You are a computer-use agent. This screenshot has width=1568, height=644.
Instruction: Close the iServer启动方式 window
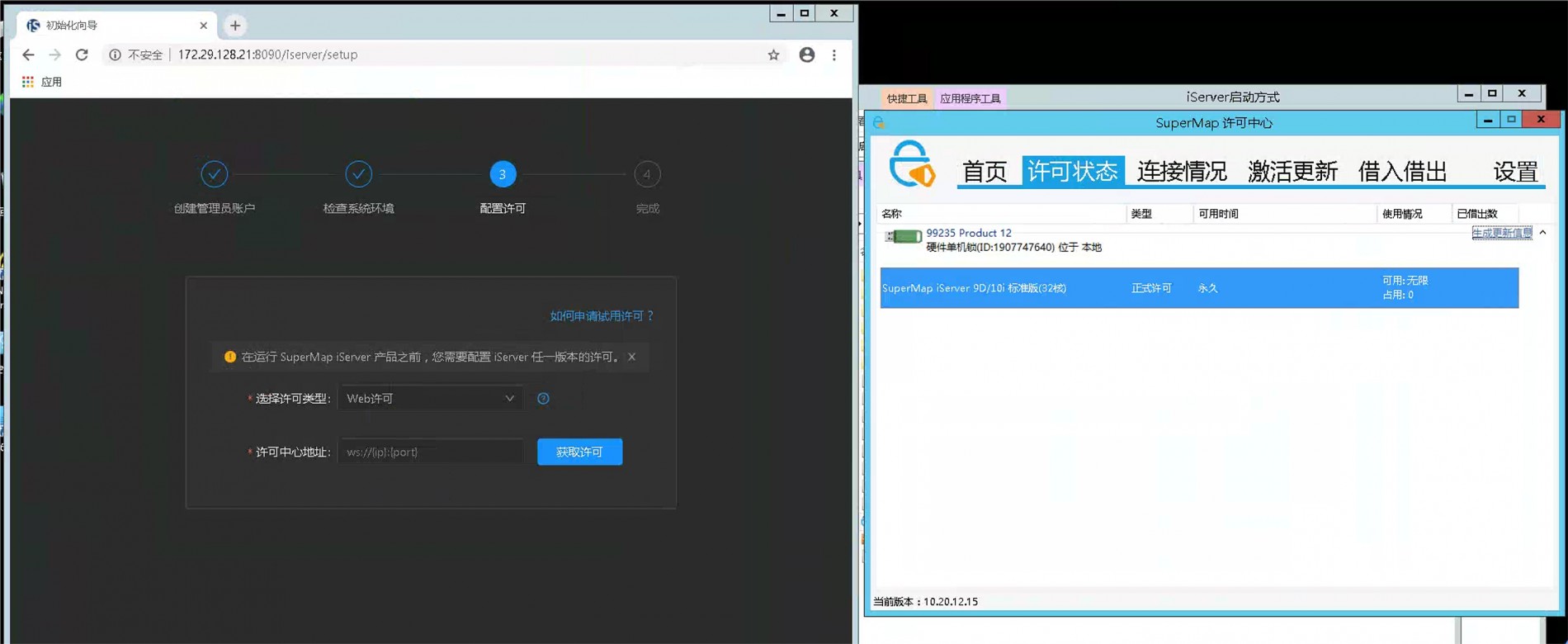coord(1523,94)
